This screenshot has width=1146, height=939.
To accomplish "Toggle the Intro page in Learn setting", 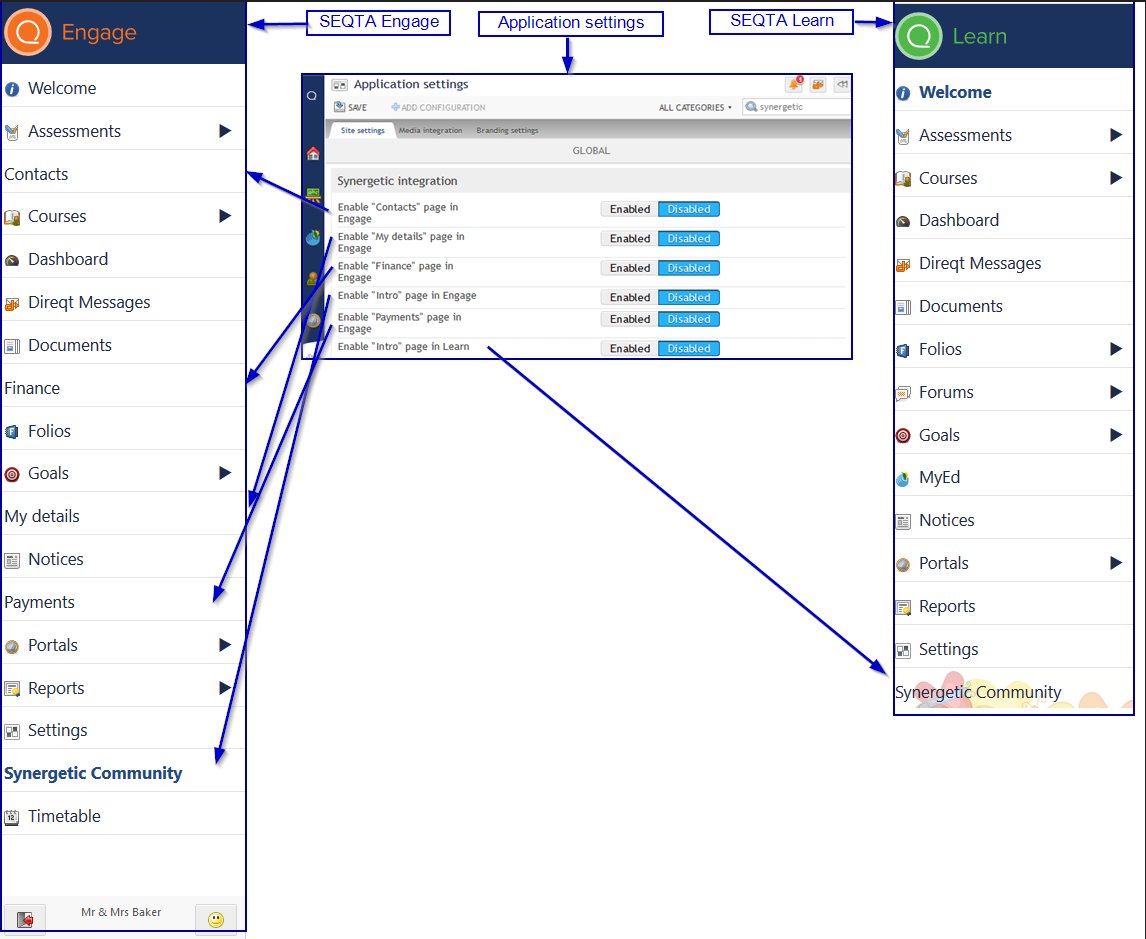I will (x=688, y=348).
